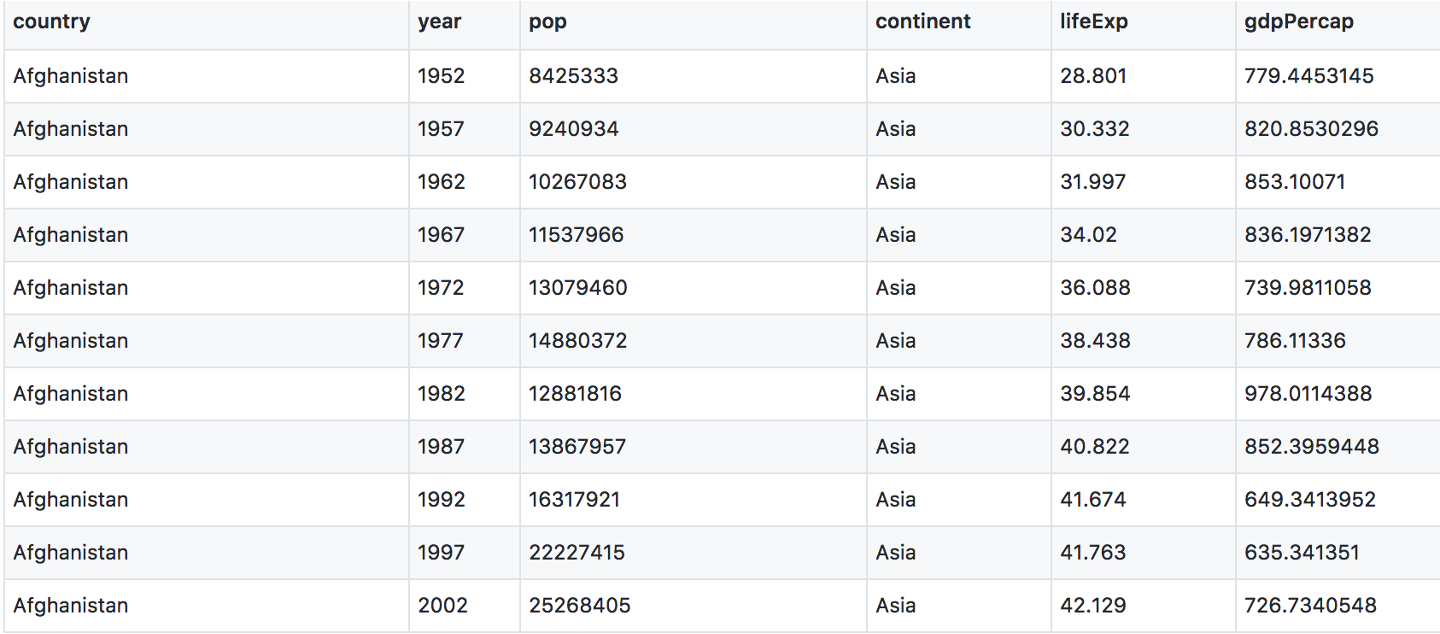This screenshot has width=1440, height=634.
Task: Click the year 1977 cell
Action: point(440,341)
